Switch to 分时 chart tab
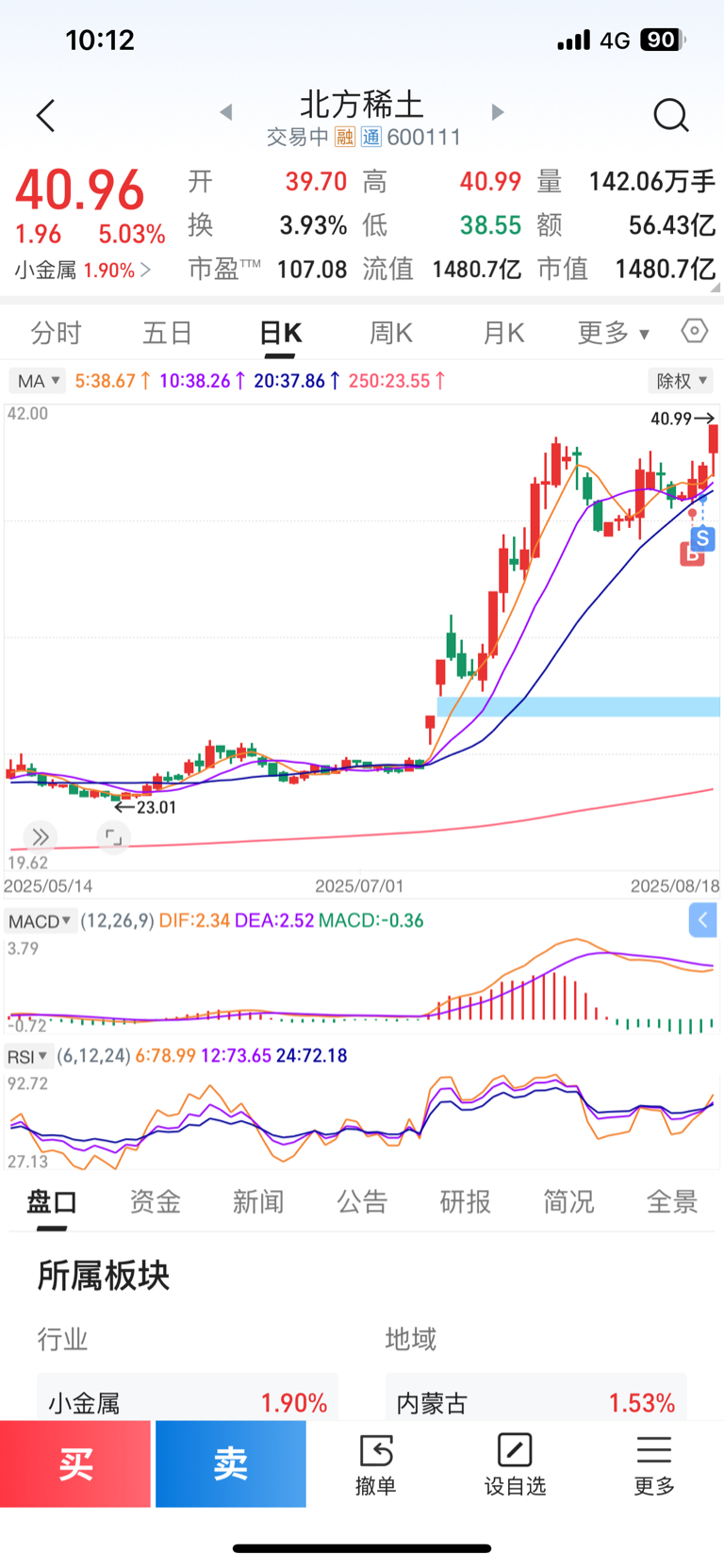The width and height of the screenshot is (724, 1568). click(57, 333)
